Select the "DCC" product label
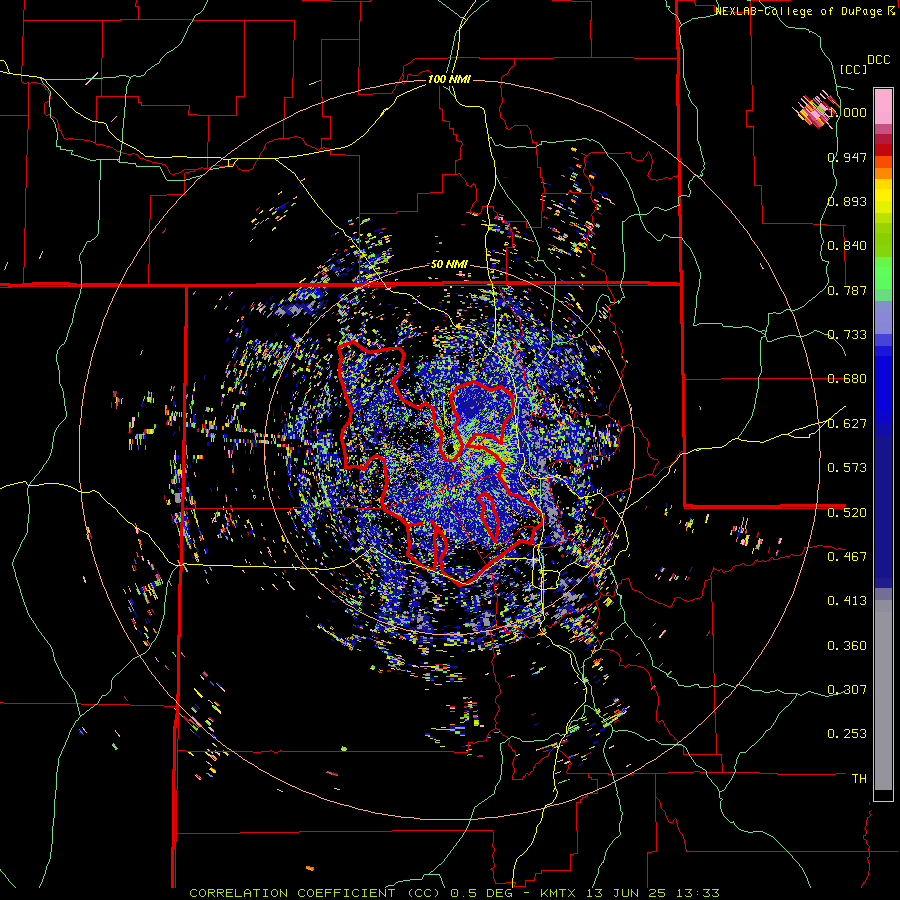This screenshot has height=900, width=900. point(878,60)
